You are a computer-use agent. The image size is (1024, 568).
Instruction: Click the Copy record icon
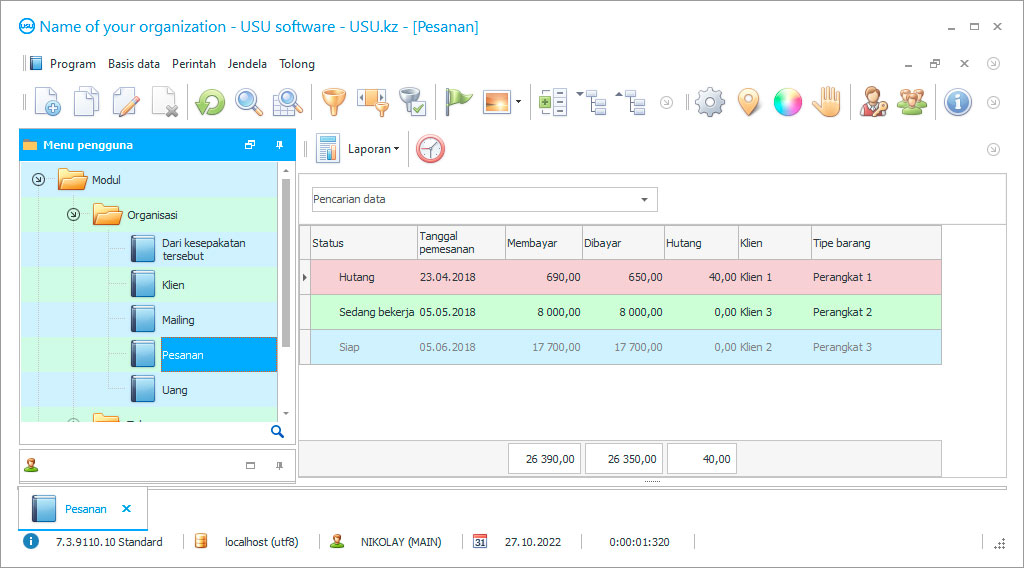tap(86, 102)
